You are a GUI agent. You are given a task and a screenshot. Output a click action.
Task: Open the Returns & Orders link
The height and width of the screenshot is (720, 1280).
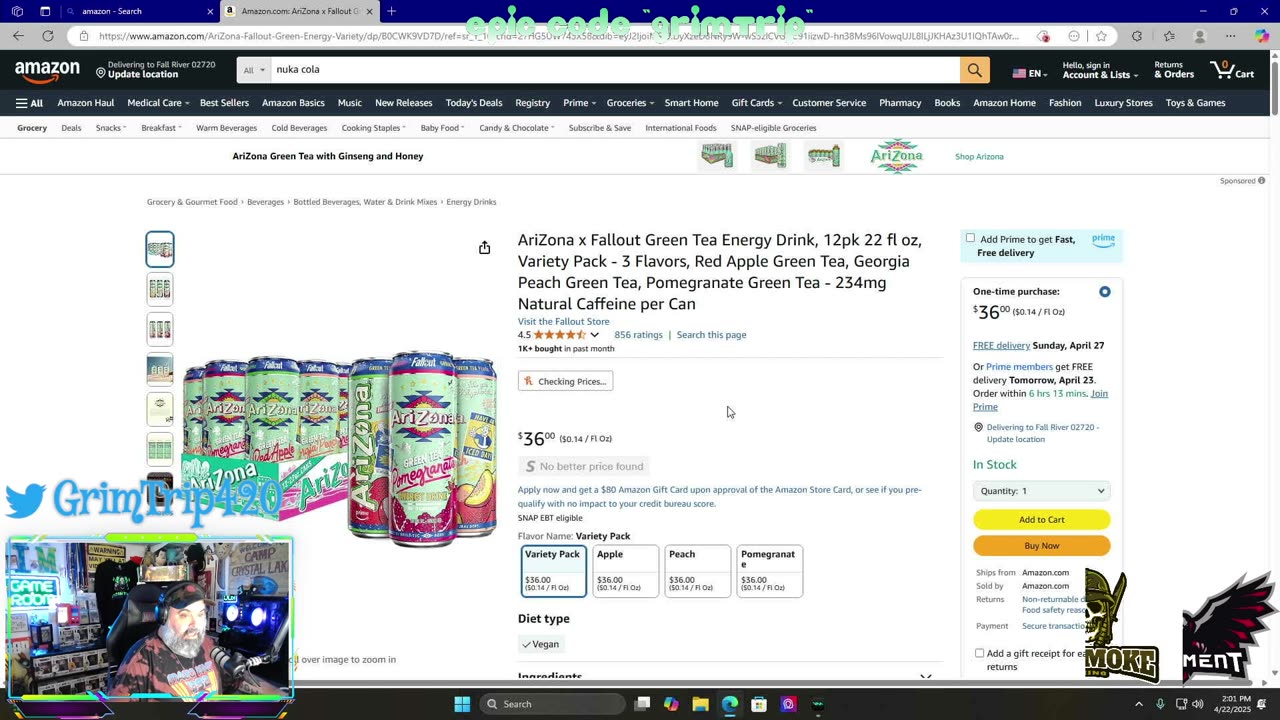coord(1174,70)
